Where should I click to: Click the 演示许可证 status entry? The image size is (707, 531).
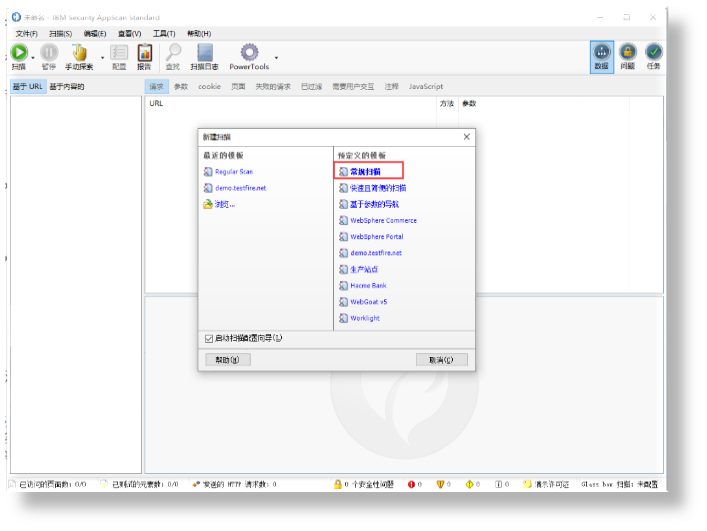(x=546, y=485)
